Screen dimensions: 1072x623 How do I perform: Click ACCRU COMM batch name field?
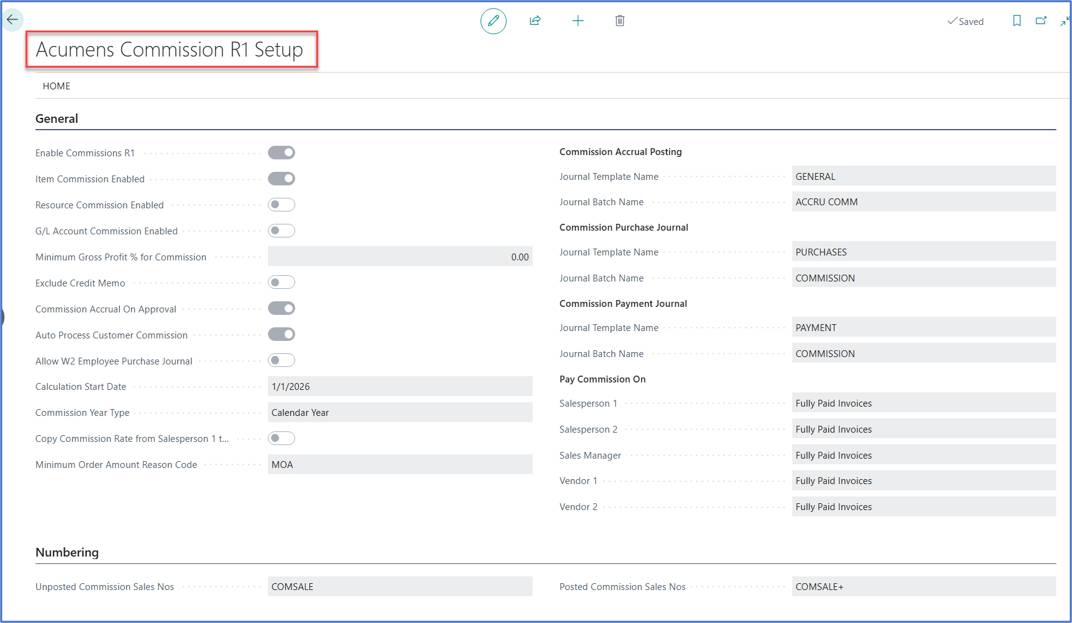(924, 202)
